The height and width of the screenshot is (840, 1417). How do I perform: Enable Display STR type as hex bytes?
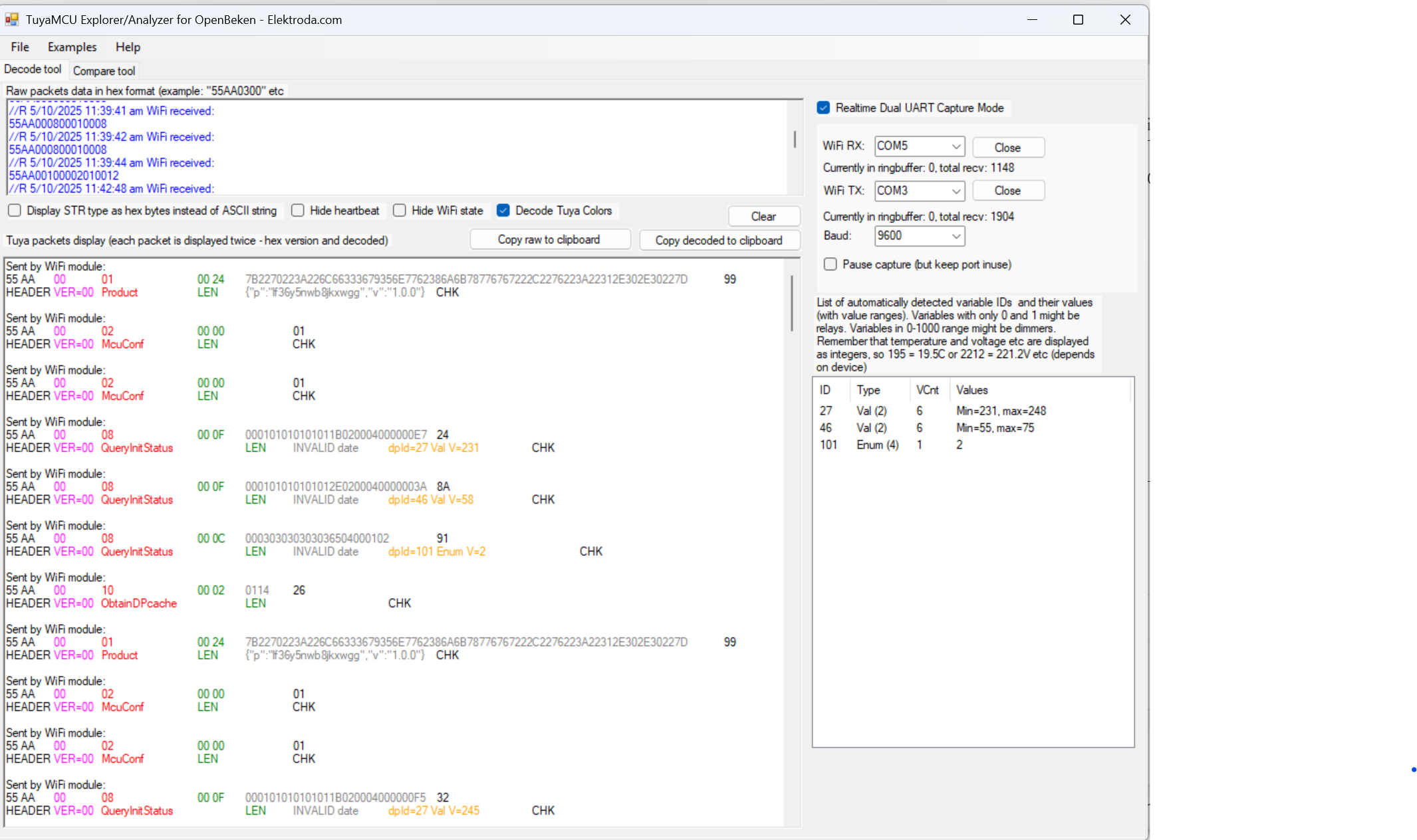click(x=15, y=211)
